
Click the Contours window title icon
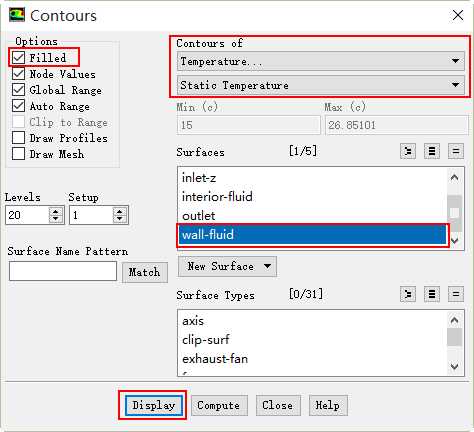coord(17,15)
